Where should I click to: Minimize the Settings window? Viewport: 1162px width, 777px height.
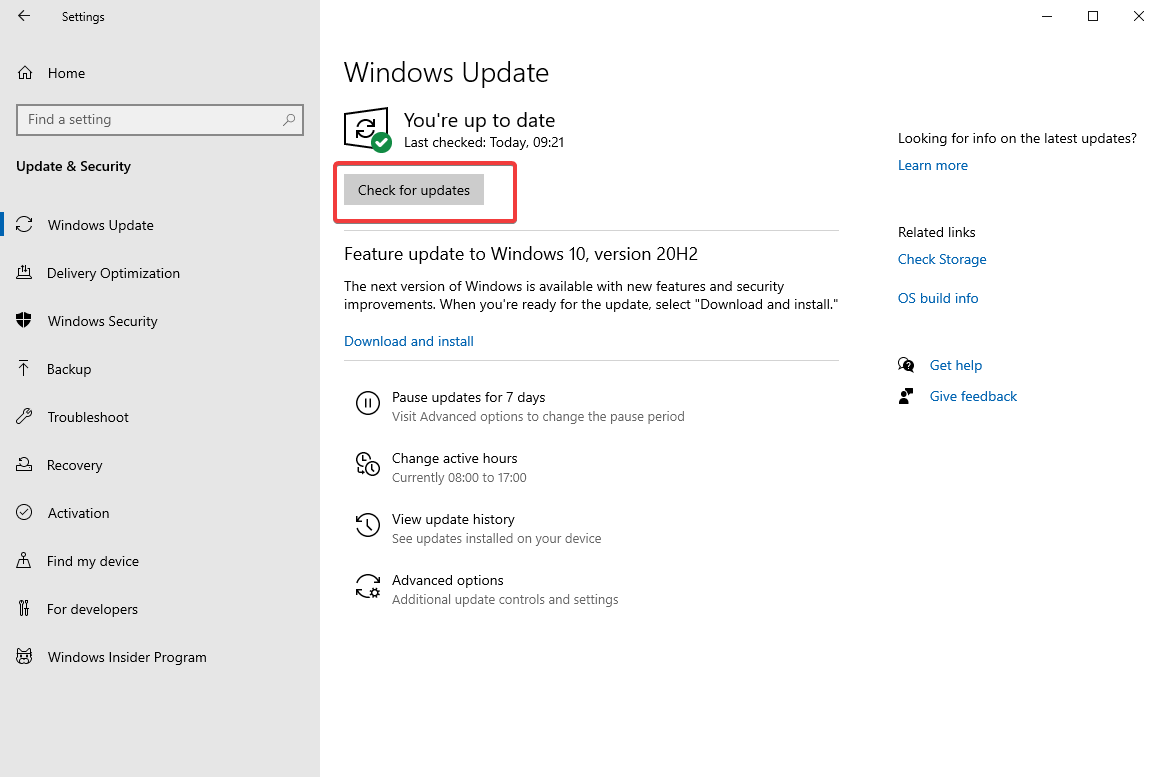tap(1046, 16)
